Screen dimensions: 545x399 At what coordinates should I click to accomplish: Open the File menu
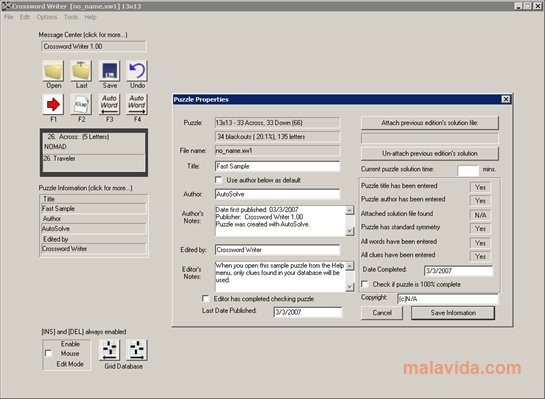tap(9, 17)
